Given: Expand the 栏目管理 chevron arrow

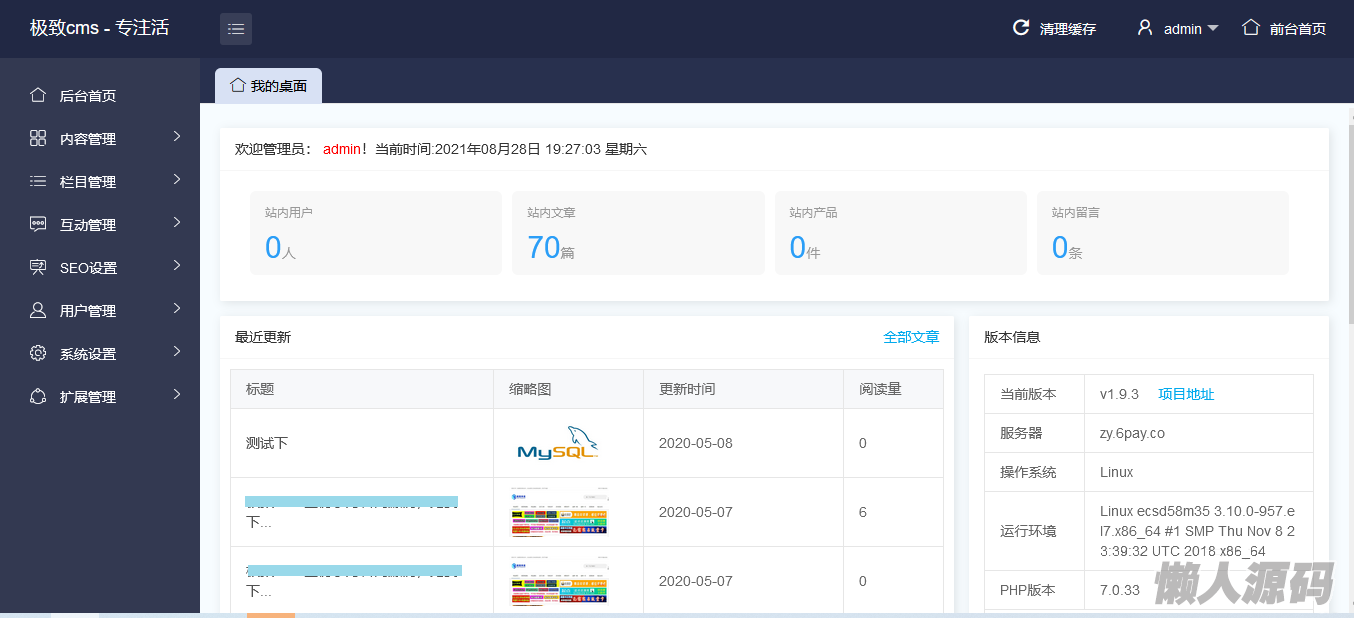Looking at the screenshot, I should pos(177,180).
